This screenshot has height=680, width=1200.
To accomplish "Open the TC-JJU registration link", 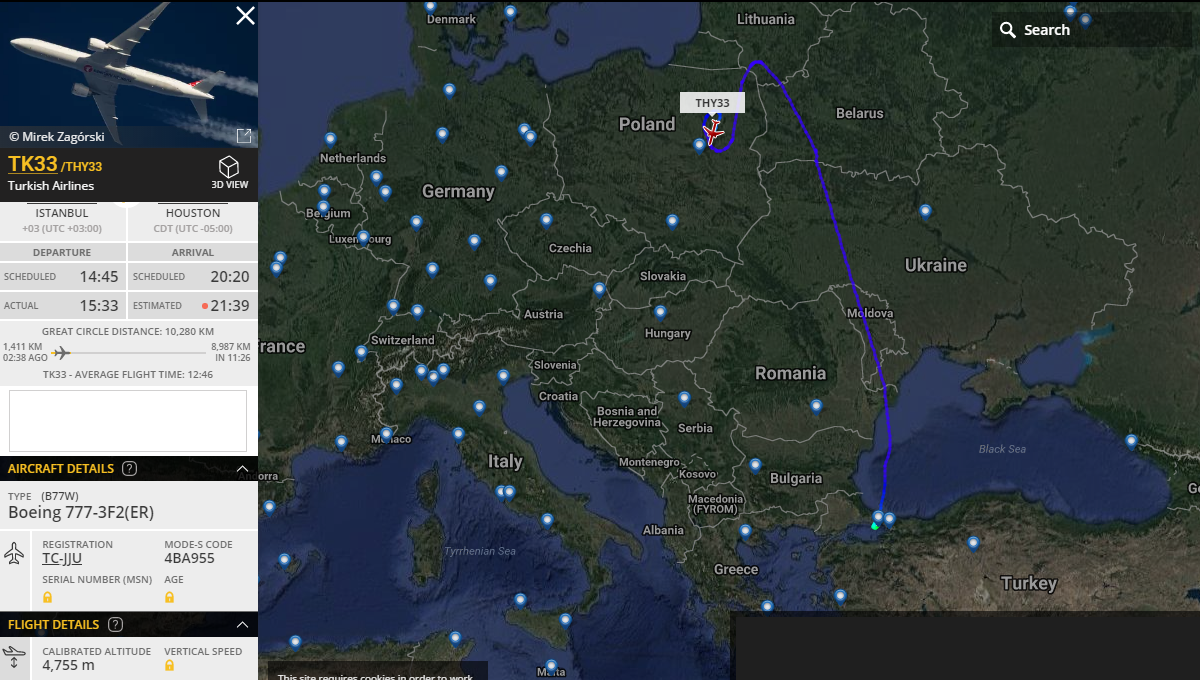I will pos(62,558).
